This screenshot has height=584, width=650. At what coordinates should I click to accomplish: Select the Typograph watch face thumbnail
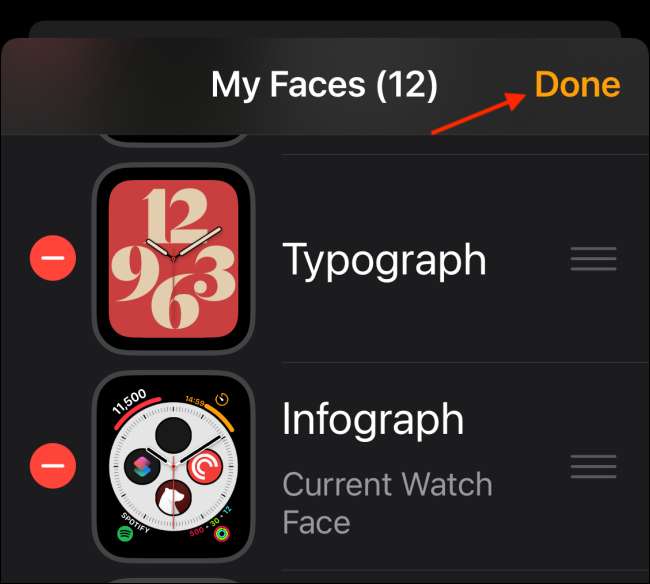(x=173, y=259)
